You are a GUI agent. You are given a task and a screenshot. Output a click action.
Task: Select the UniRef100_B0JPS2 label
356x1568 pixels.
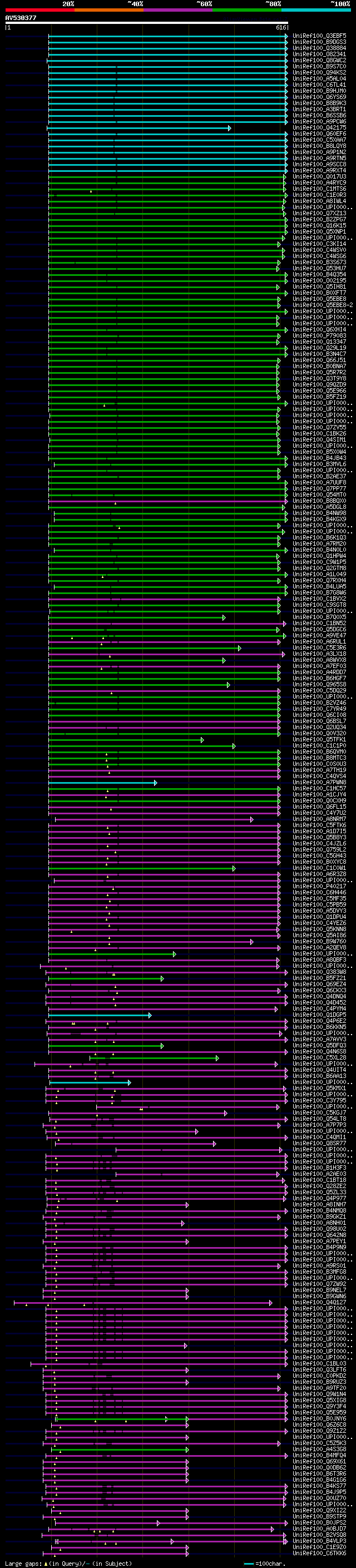tap(319, 1522)
